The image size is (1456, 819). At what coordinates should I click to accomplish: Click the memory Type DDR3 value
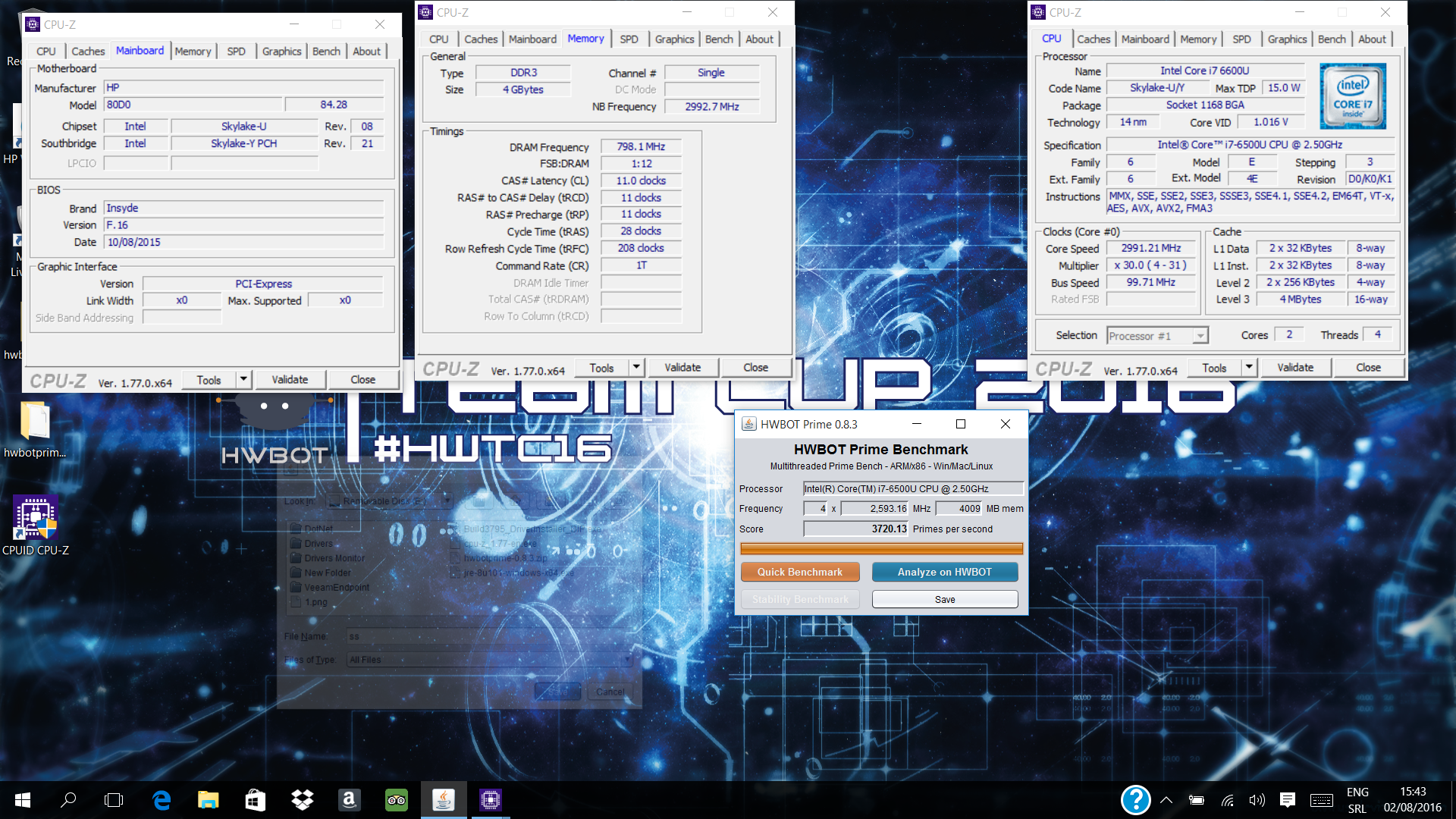coord(523,72)
